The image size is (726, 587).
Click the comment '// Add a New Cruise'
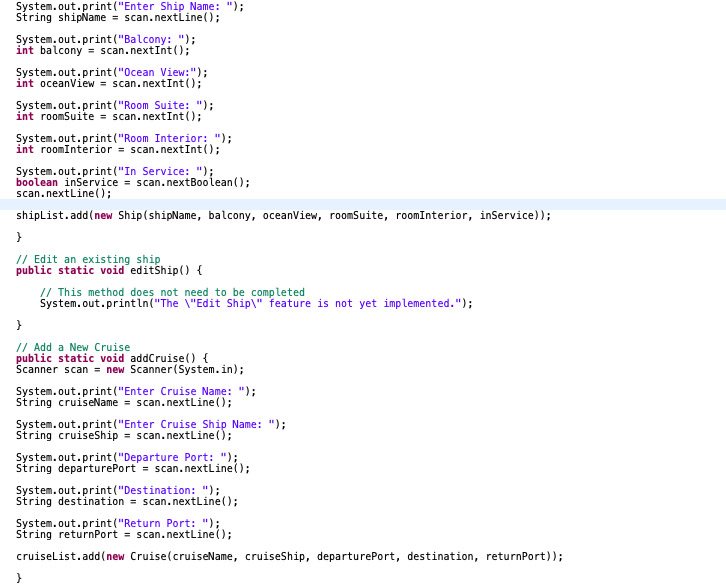[x=73, y=348]
